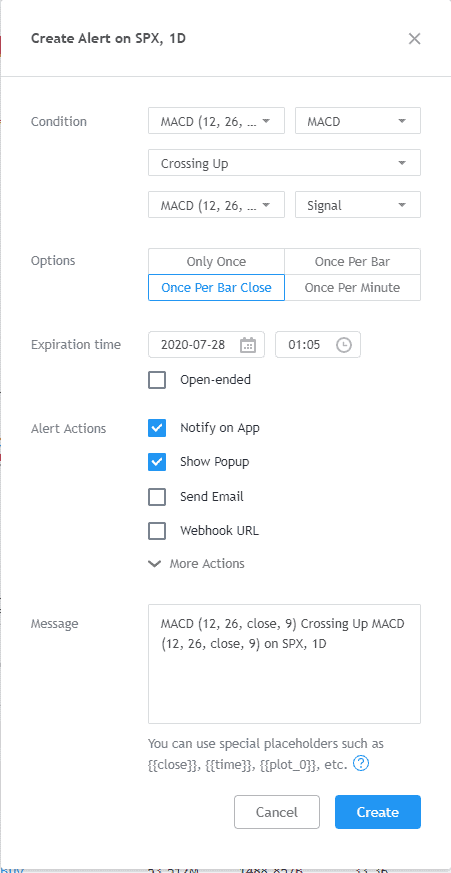Image resolution: width=451 pixels, height=873 pixels.
Task: Tick the Webhook URL checkbox
Action: [x=157, y=531]
